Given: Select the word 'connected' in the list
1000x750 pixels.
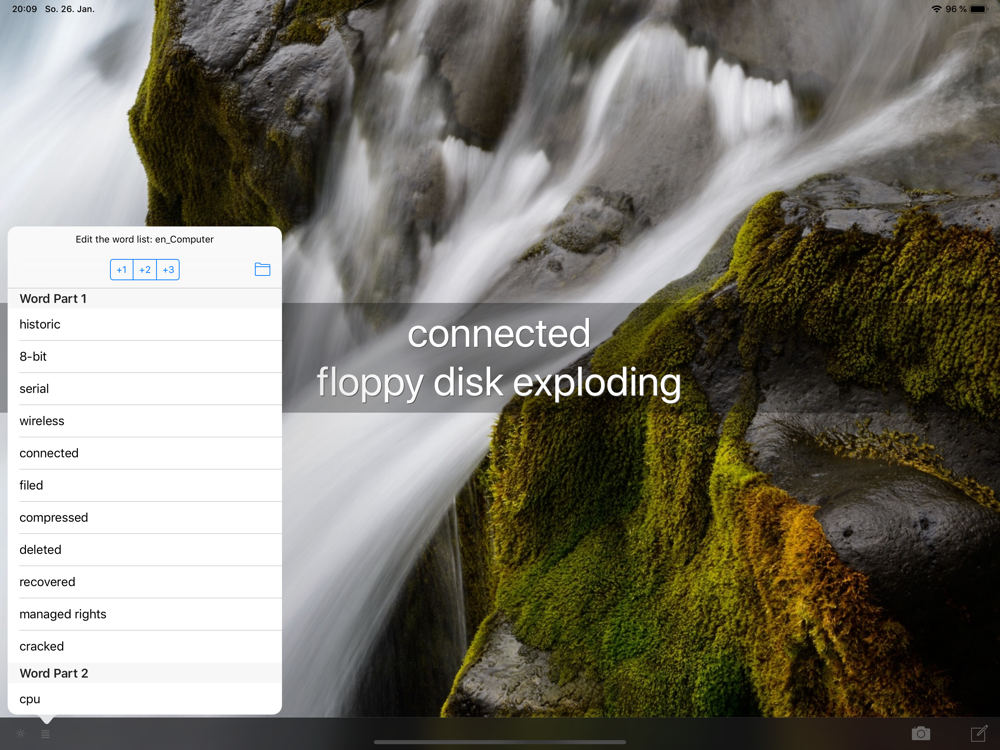Looking at the screenshot, I should pos(145,453).
